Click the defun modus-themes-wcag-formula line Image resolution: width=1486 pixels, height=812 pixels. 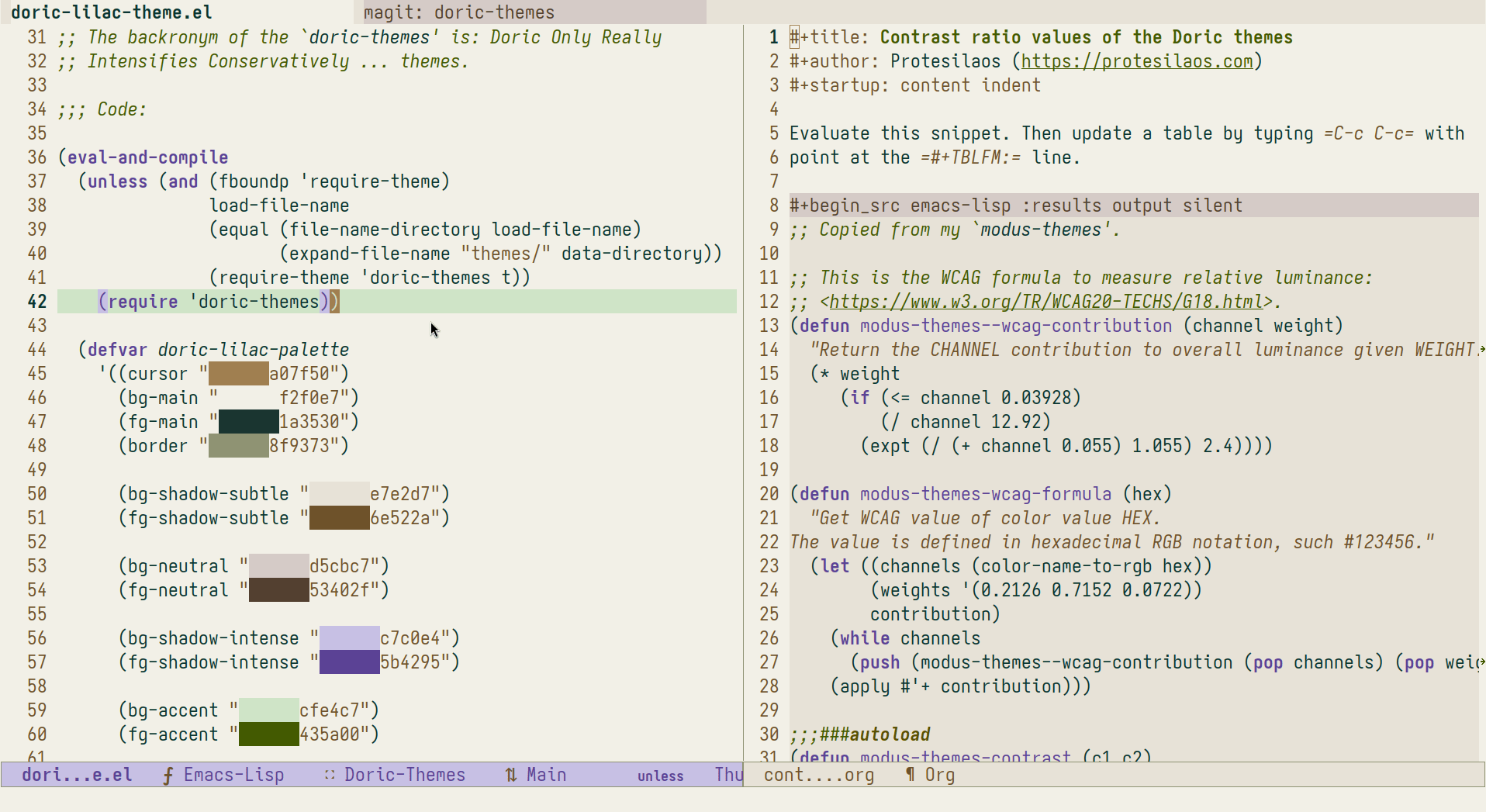click(980, 494)
